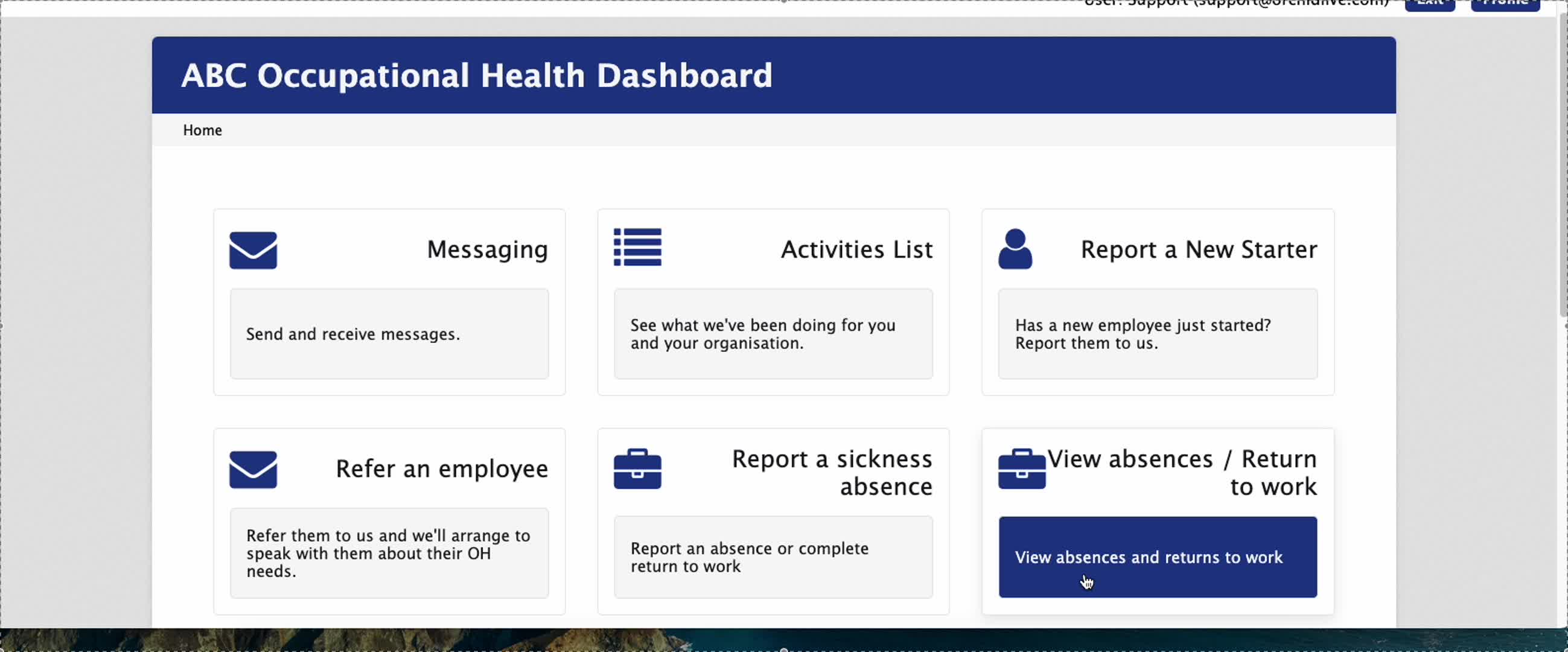Screen dimensions: 1568x652
Task: Open the Home breadcrumb
Action: [x=202, y=130]
